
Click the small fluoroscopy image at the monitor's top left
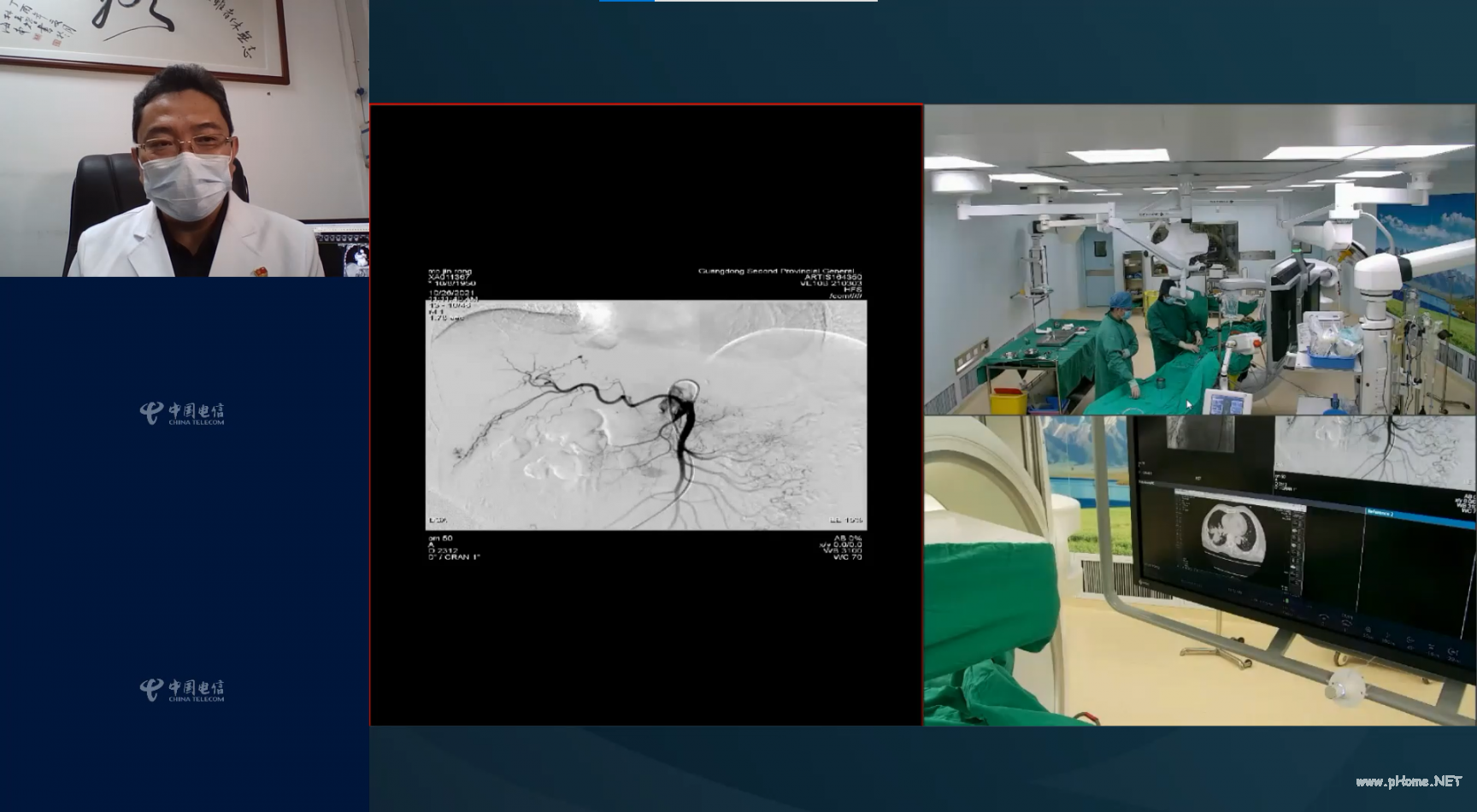pos(1201,432)
